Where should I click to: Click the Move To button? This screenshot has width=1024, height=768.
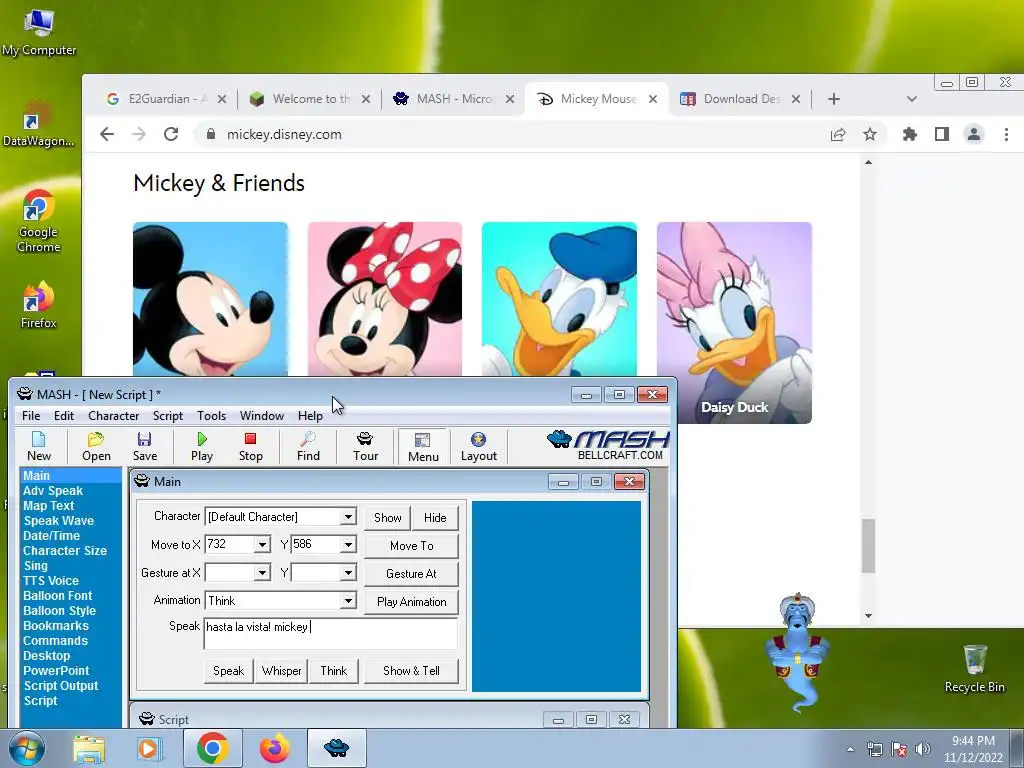pyautogui.click(x=411, y=546)
